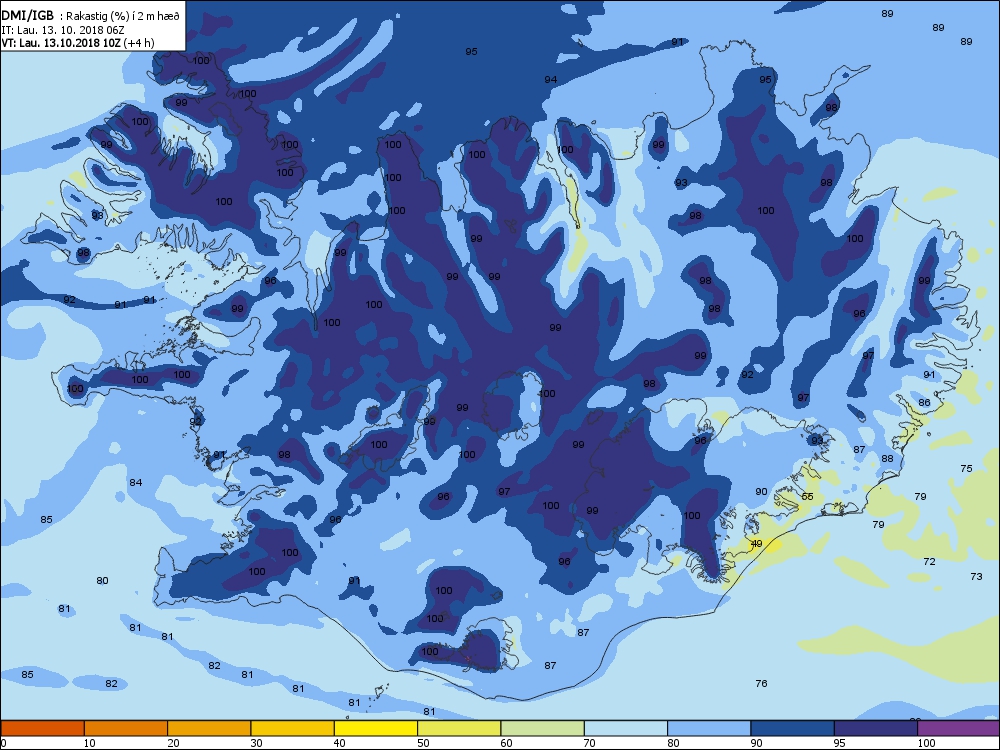
Task: Click the 'VT: Lau. 13.10.2018 10Z (+4 h)' line
Action: pyautogui.click(x=78, y=43)
